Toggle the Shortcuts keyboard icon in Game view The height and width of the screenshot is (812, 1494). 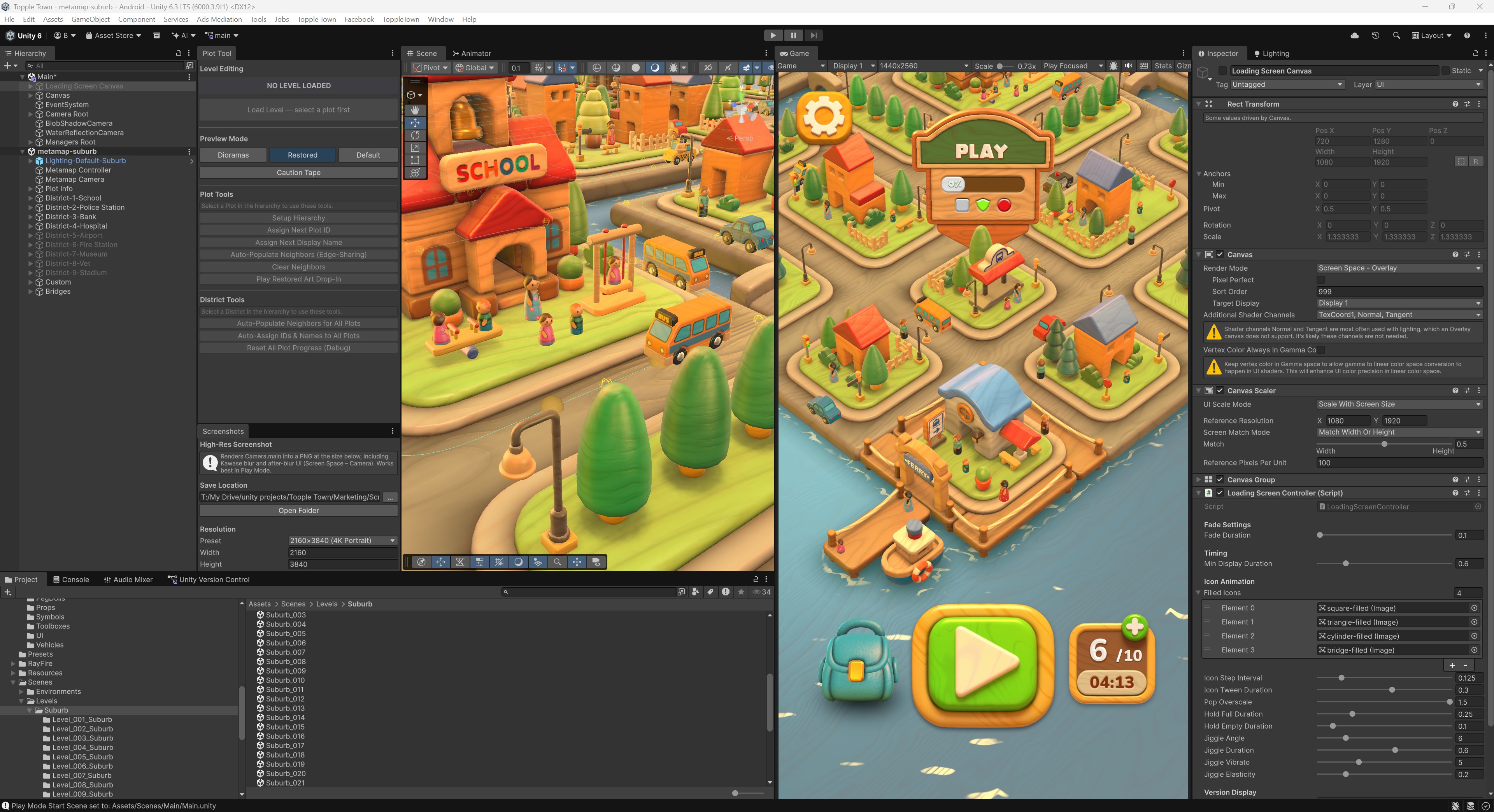(1144, 66)
